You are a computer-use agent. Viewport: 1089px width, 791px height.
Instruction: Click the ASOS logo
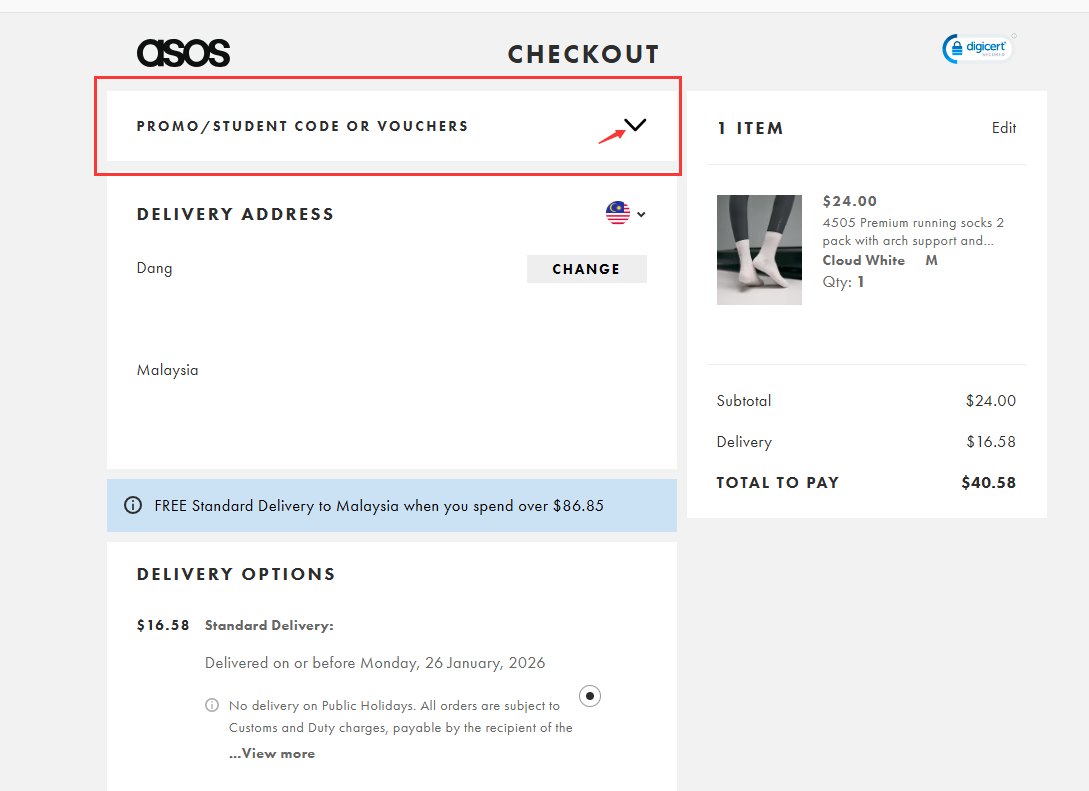pyautogui.click(x=183, y=53)
